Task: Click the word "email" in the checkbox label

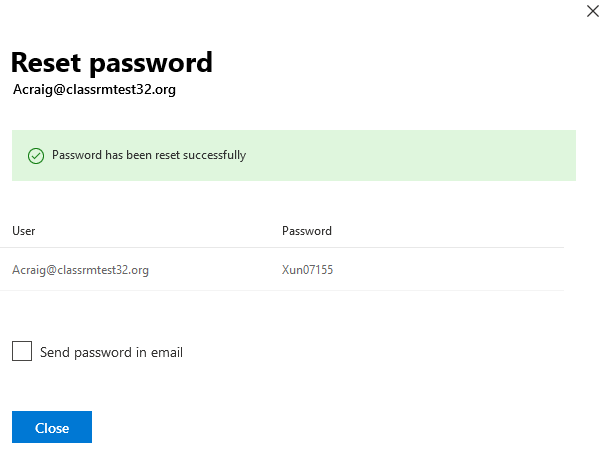Action: [167, 352]
